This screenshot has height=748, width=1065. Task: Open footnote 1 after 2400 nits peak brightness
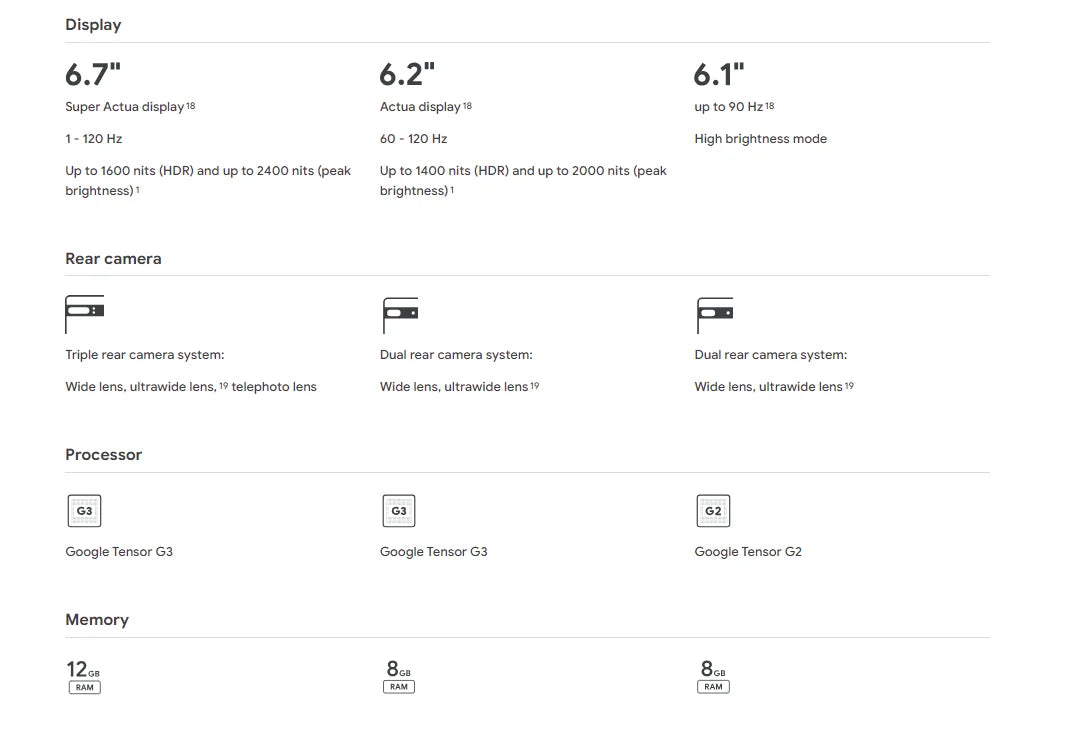(x=138, y=189)
